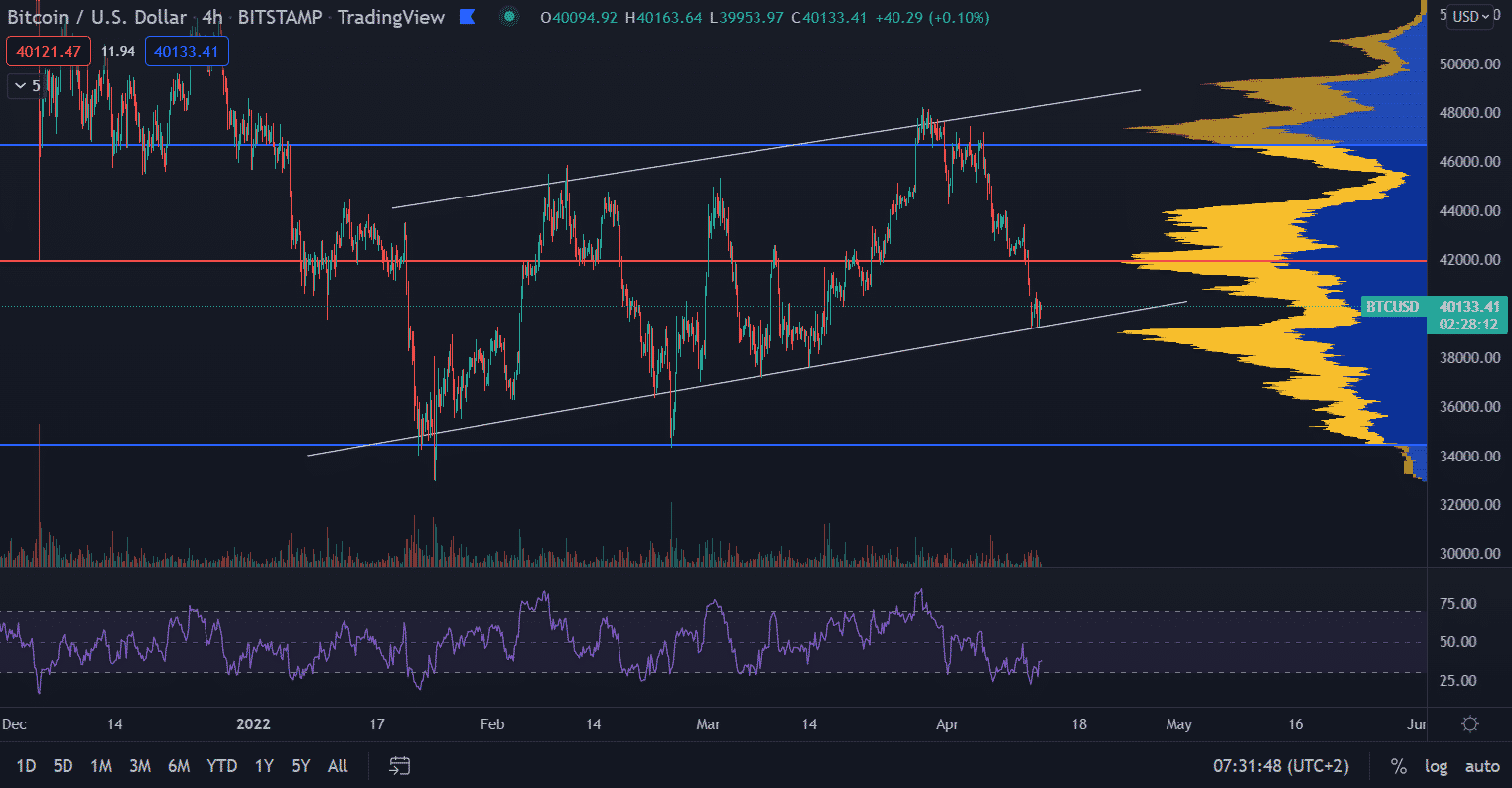The width and height of the screenshot is (1512, 788).
Task: Select the red horizontal line at 42000
Action: pyautogui.click(x=695, y=261)
